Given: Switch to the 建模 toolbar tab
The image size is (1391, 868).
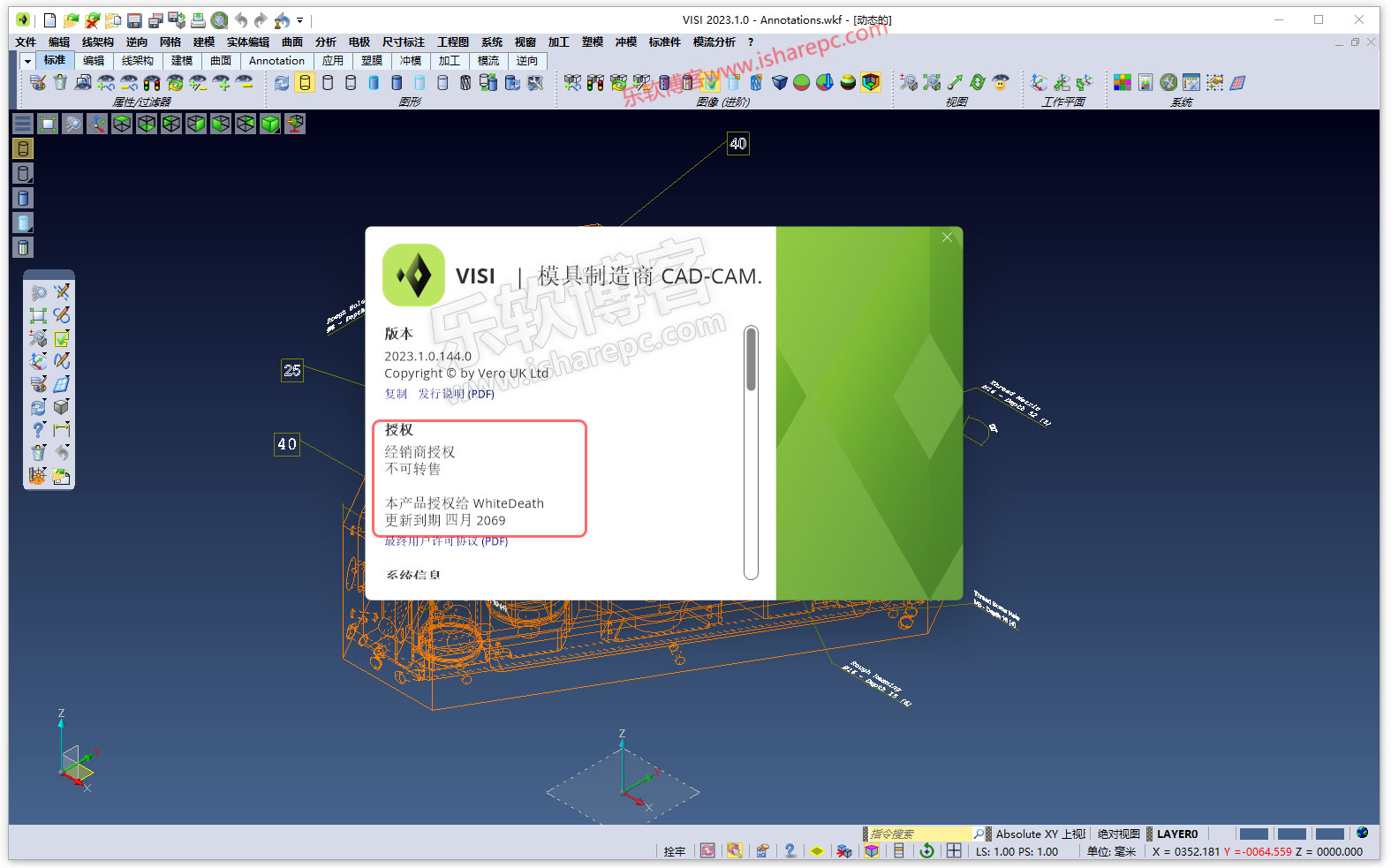Looking at the screenshot, I should pyautogui.click(x=182, y=61).
